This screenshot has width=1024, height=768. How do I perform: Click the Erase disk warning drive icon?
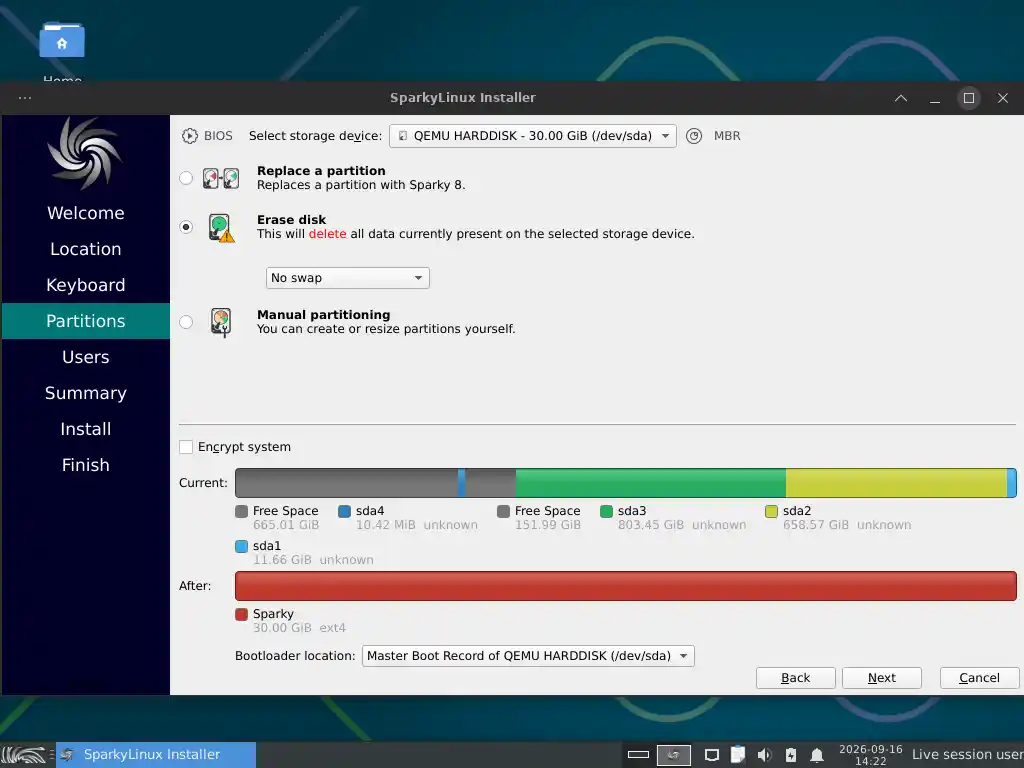[221, 228]
